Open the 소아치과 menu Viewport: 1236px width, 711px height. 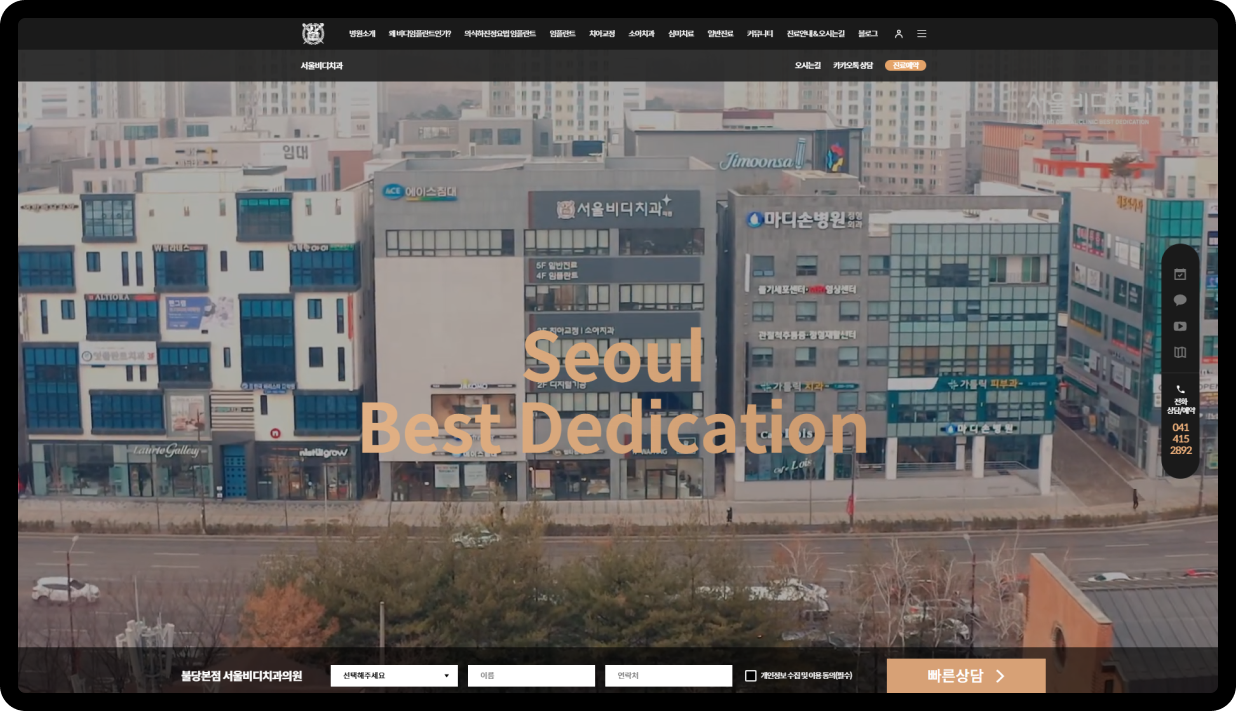641,34
